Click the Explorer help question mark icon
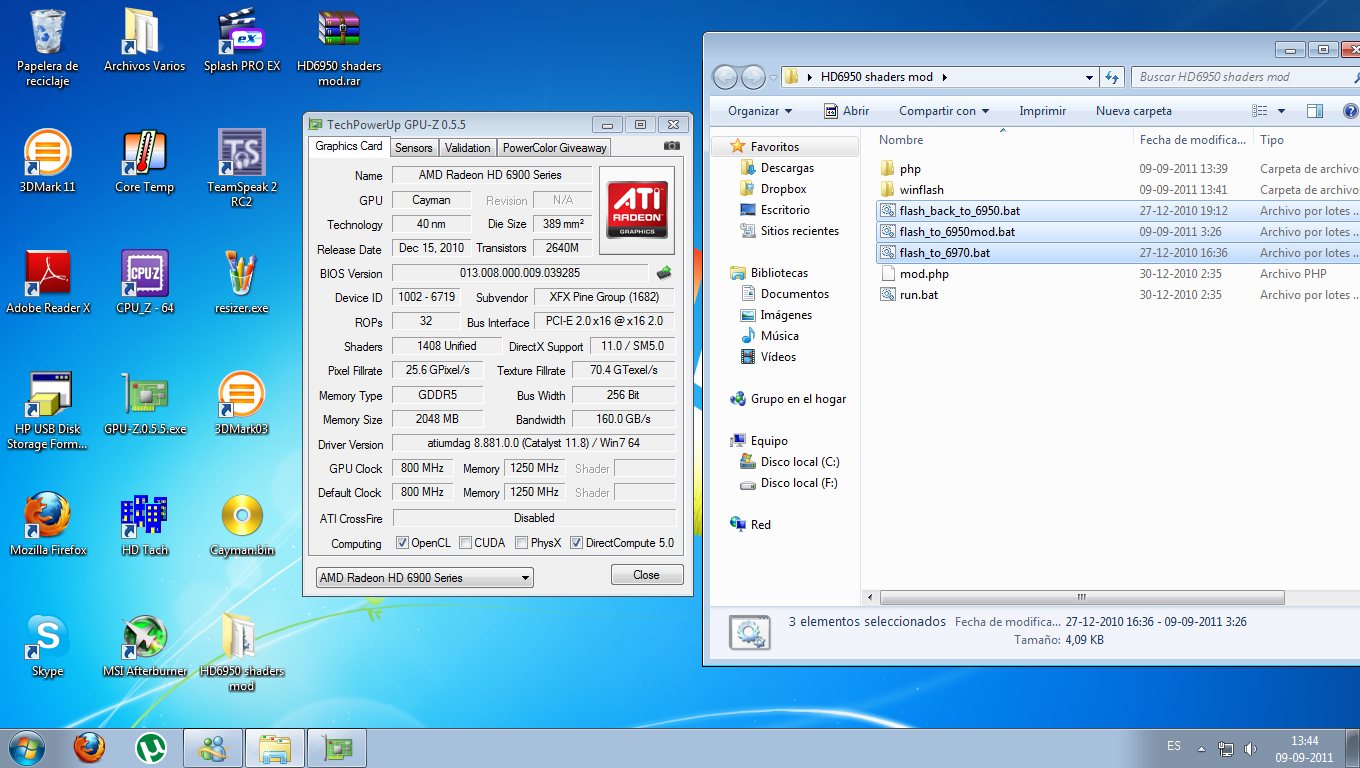Image resolution: width=1360 pixels, height=768 pixels. pos(1349,111)
